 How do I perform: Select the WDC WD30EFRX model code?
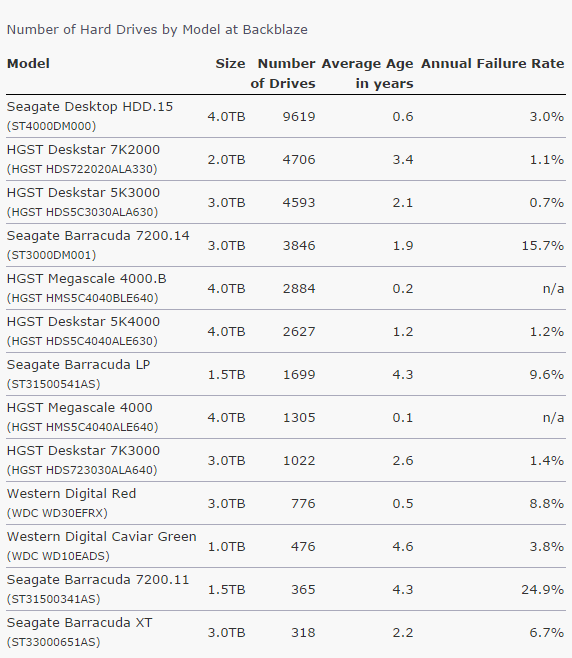(57, 513)
